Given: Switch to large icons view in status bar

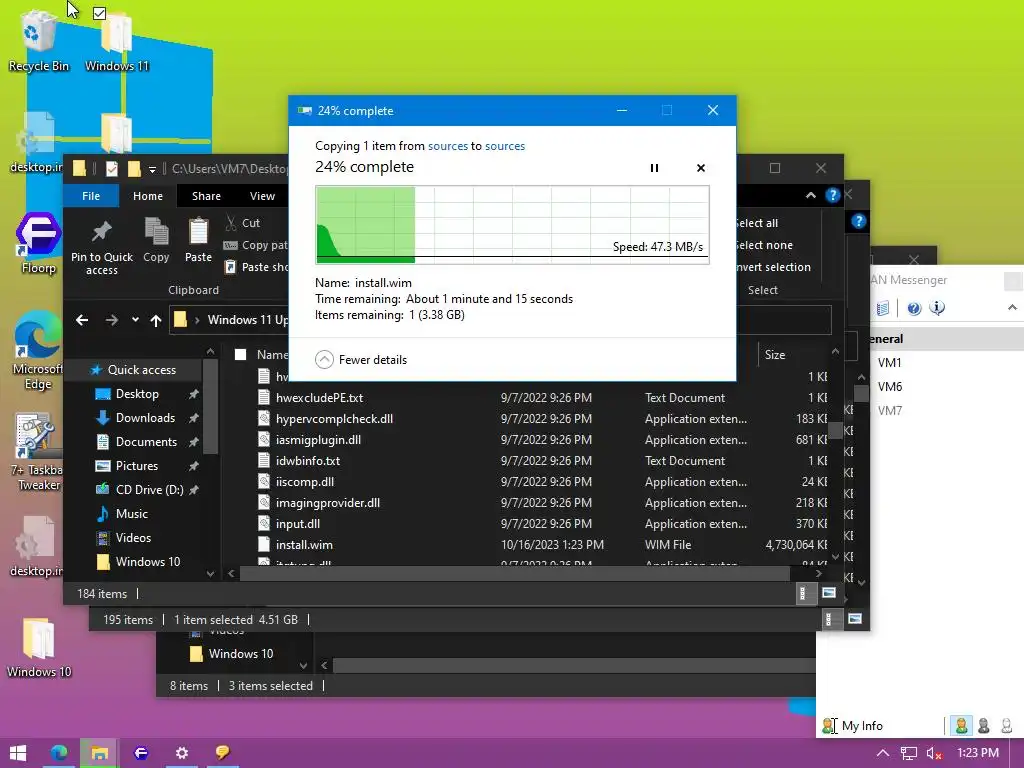Looking at the screenshot, I should pos(829,593).
